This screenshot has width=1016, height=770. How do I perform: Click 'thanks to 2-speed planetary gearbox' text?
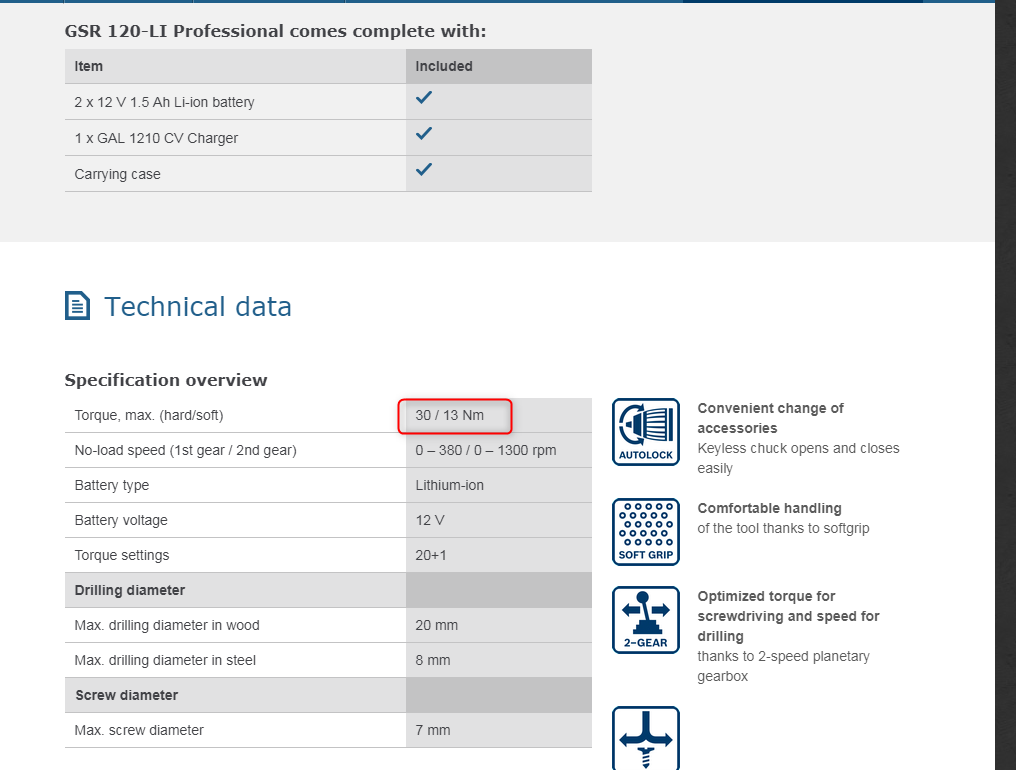(x=783, y=666)
